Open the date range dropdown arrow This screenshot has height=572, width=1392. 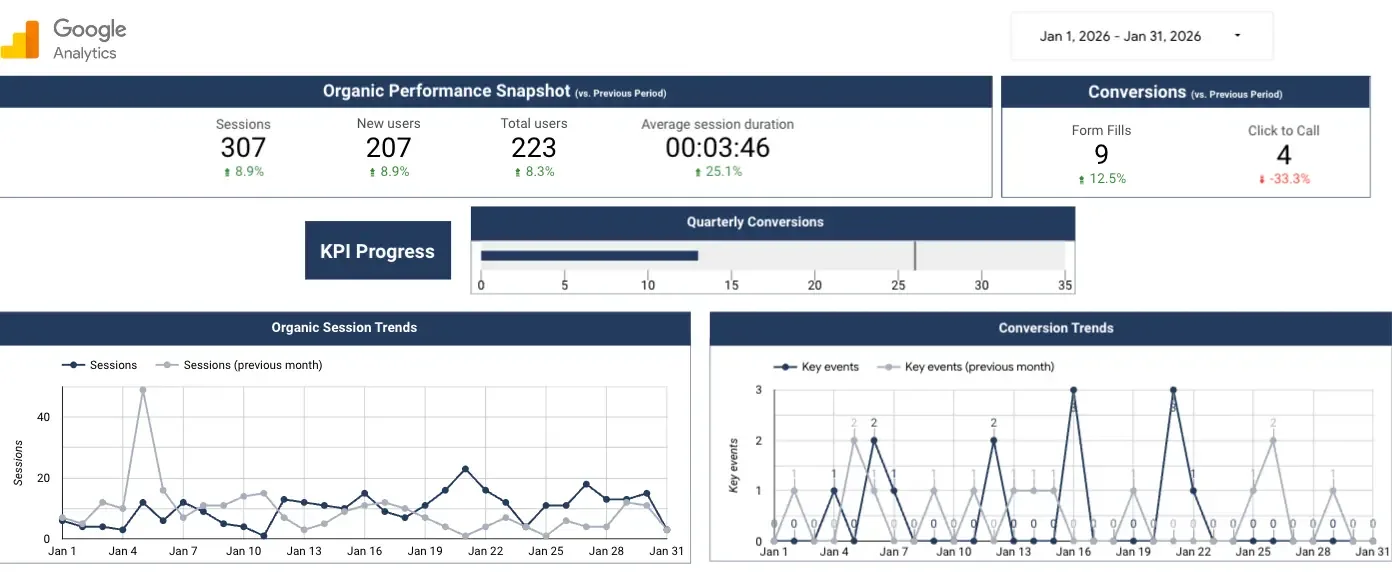point(1237,36)
